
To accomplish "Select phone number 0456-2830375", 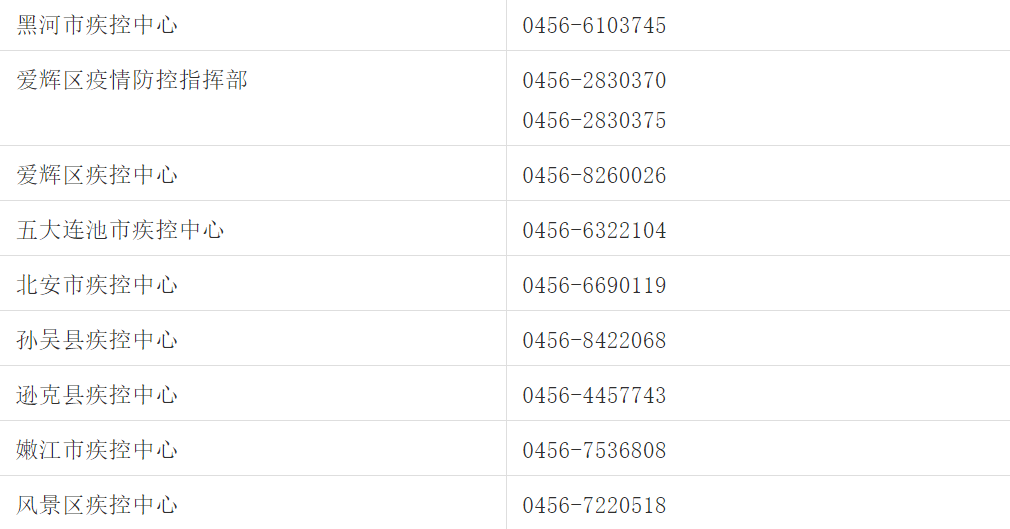I will pyautogui.click(x=594, y=121).
